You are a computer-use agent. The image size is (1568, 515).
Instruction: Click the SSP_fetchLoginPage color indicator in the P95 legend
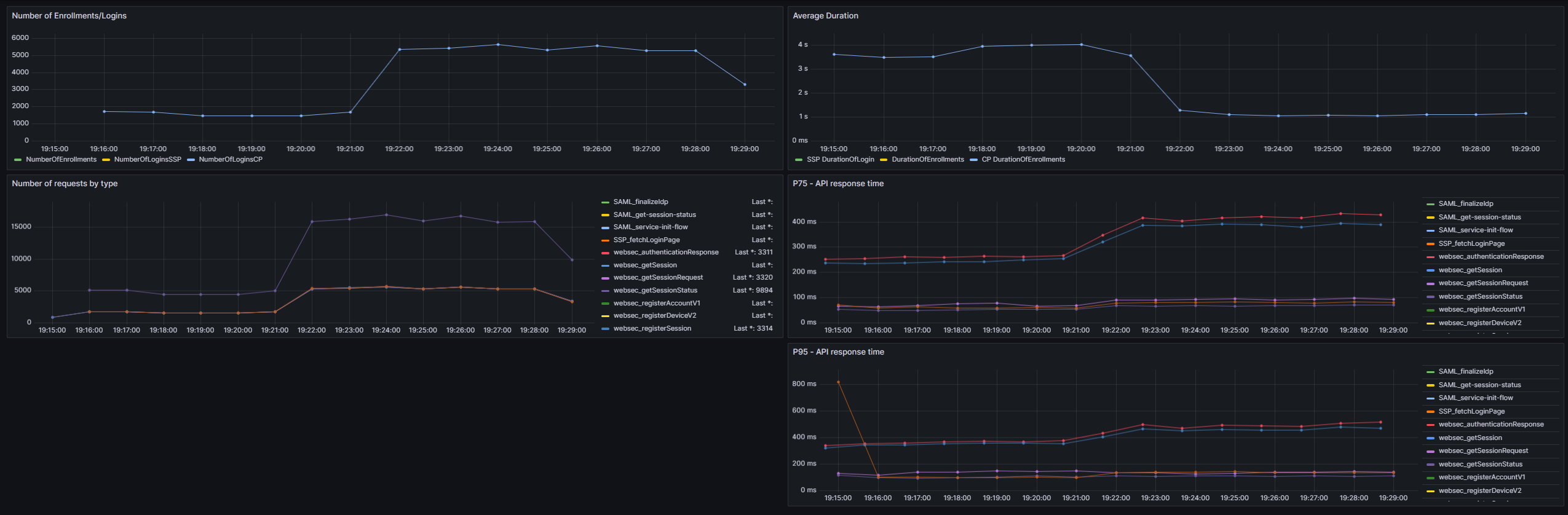click(1430, 412)
